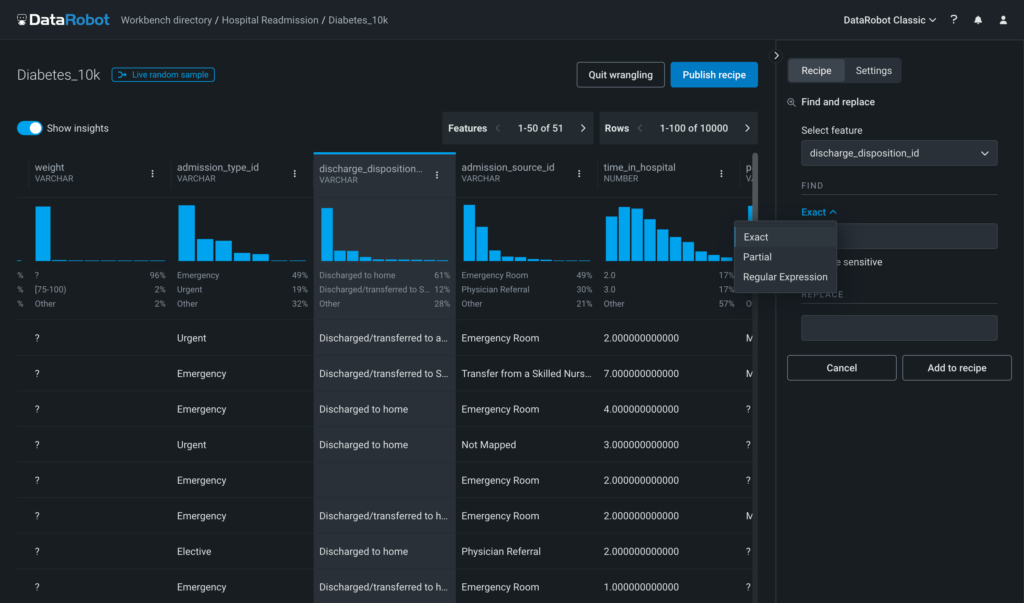
Task: Click the admission_type_id histogram
Action: tap(242, 233)
